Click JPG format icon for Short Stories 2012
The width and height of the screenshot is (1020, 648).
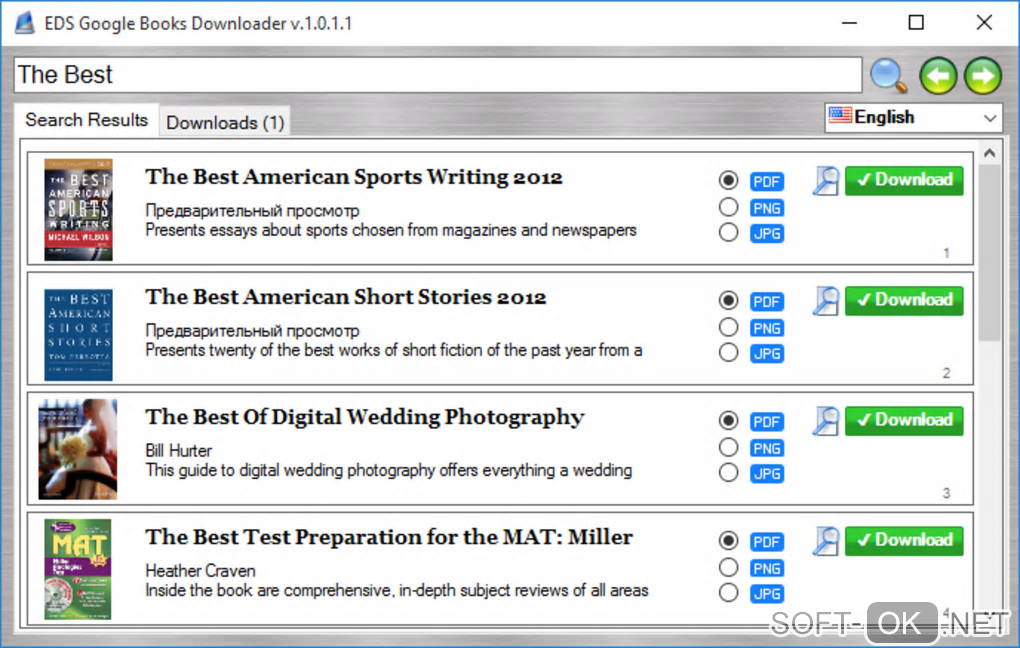[x=767, y=354]
